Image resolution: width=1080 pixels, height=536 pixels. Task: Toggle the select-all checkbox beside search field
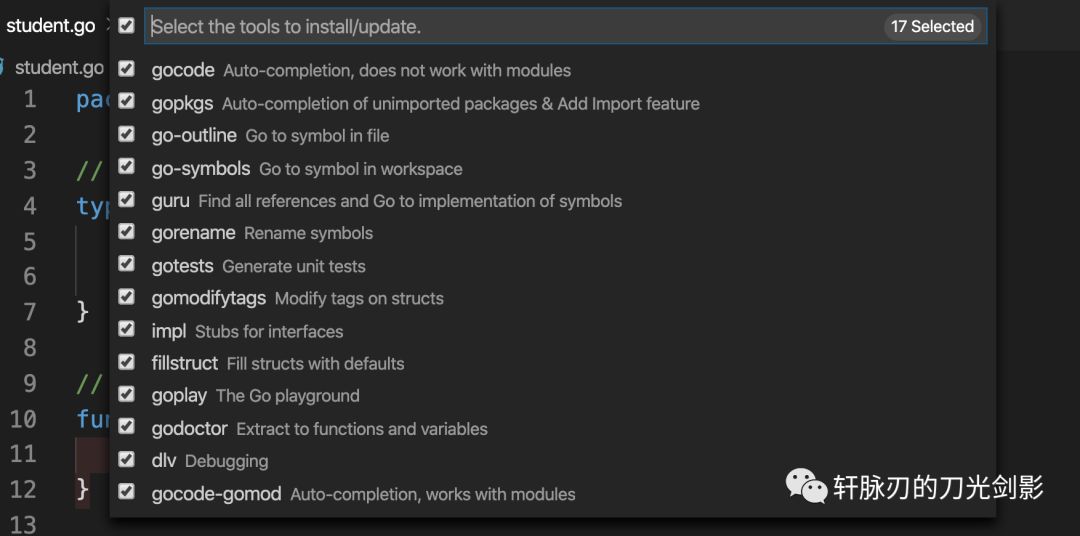pos(126,26)
